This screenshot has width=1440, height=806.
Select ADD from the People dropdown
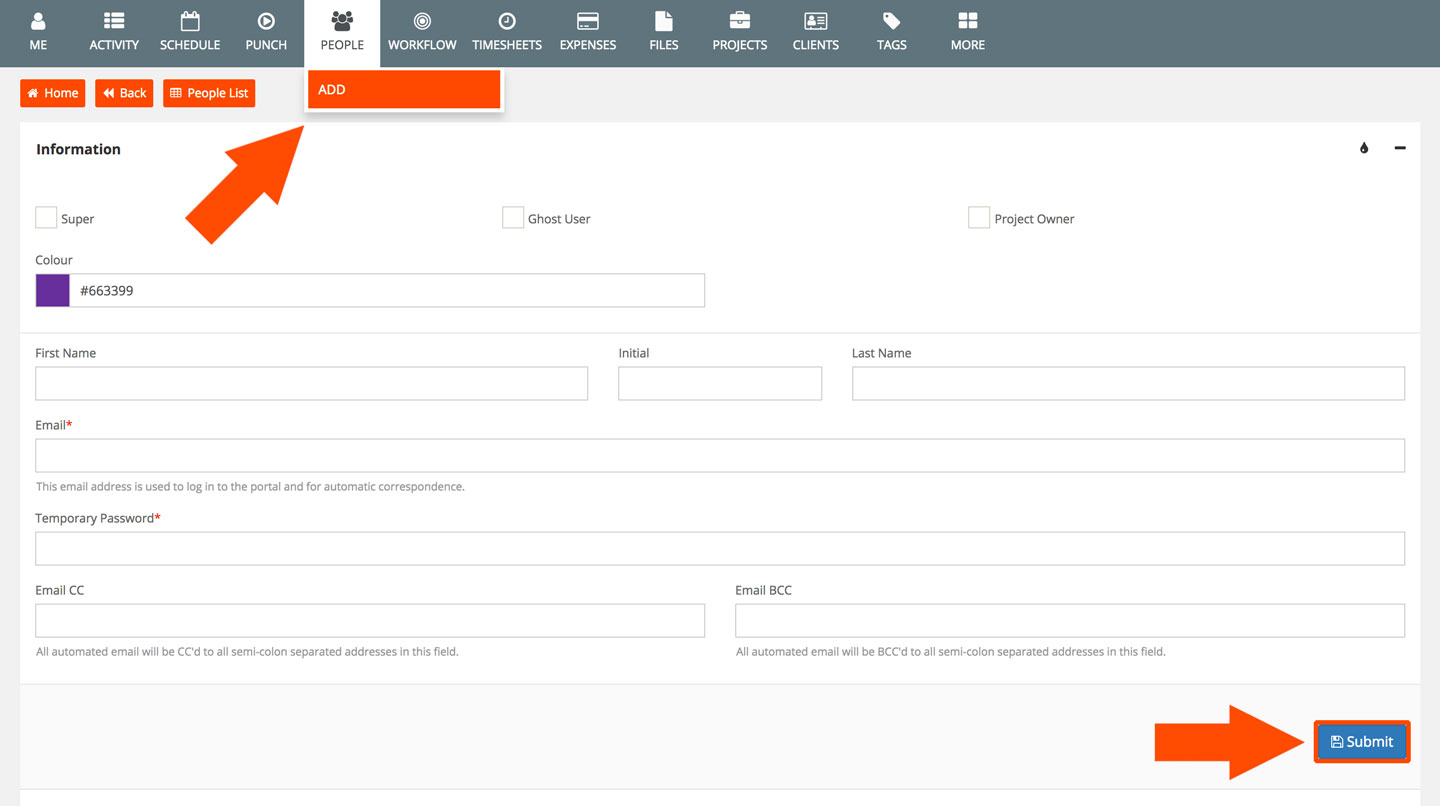click(404, 89)
